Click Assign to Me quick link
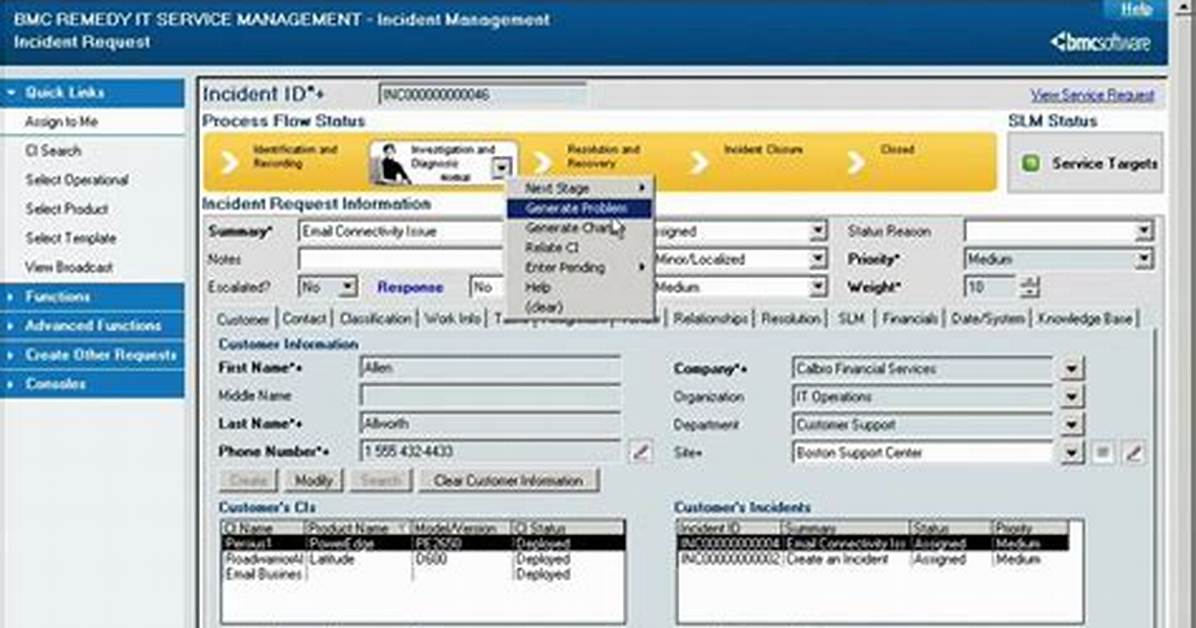 (x=61, y=122)
